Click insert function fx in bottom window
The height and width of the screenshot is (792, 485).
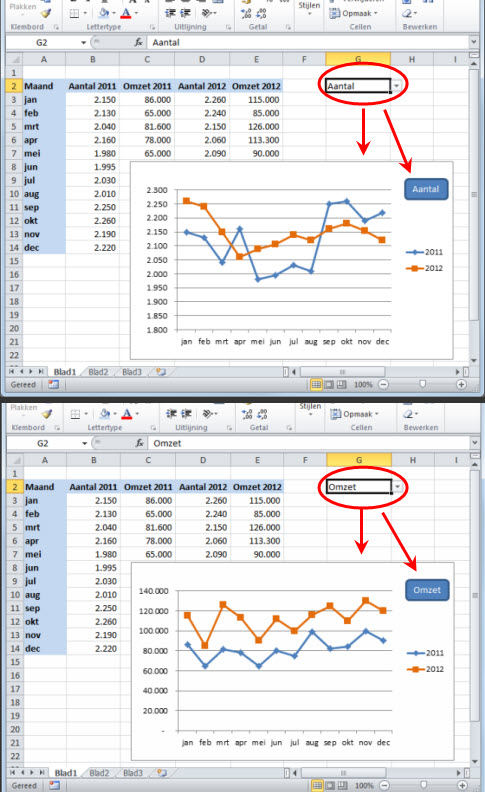coord(139,443)
